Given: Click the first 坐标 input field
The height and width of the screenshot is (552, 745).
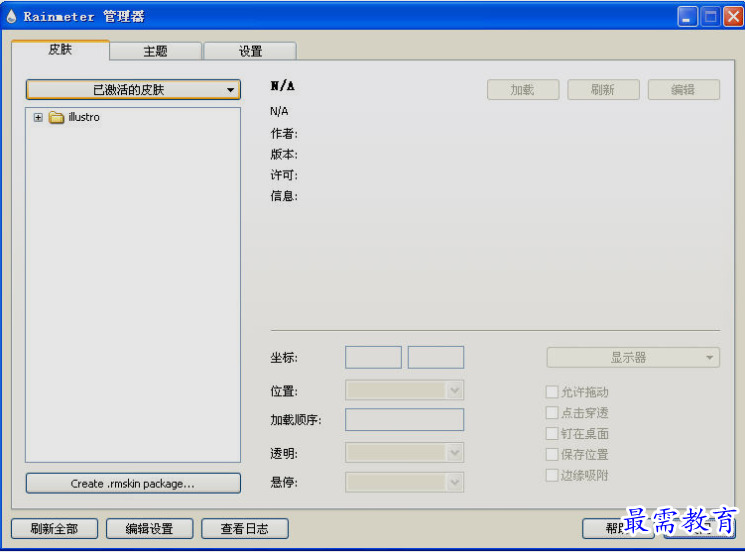Looking at the screenshot, I should (x=373, y=357).
